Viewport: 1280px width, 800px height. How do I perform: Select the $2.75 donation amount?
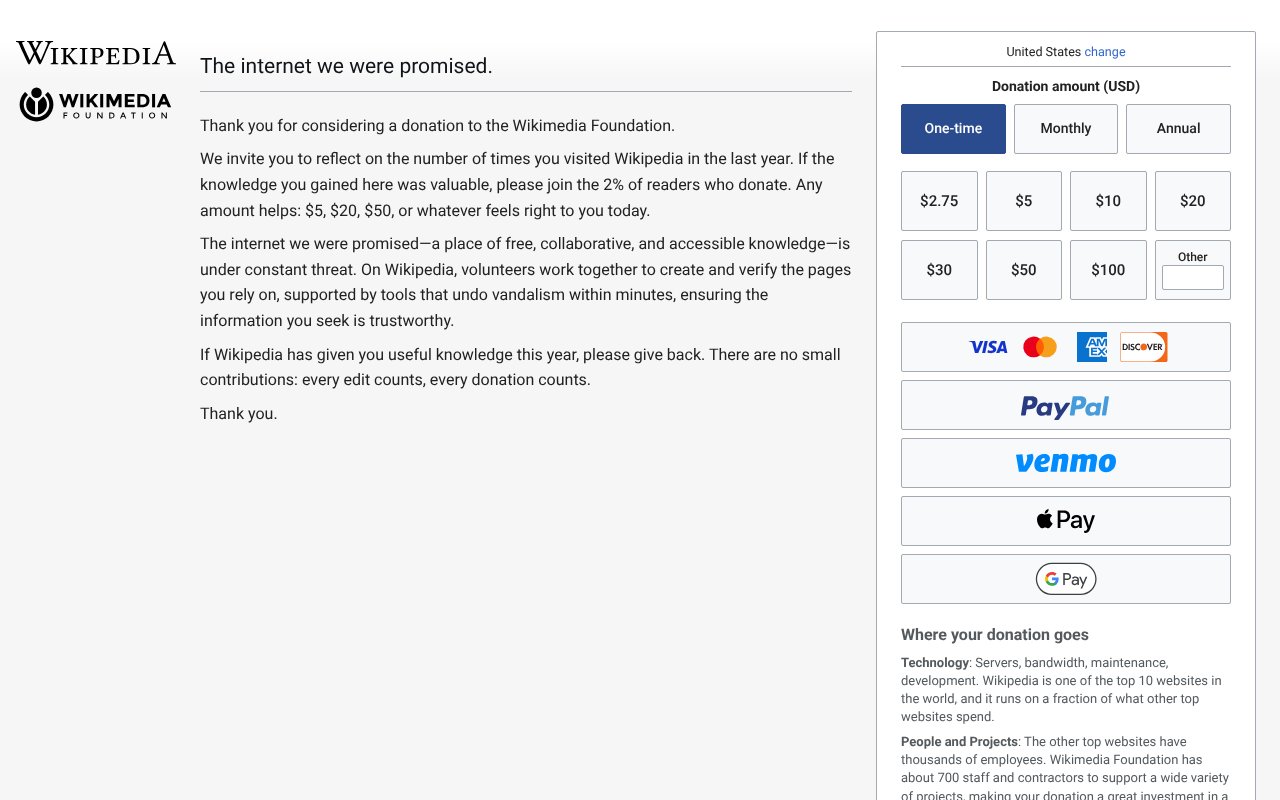[x=939, y=201]
